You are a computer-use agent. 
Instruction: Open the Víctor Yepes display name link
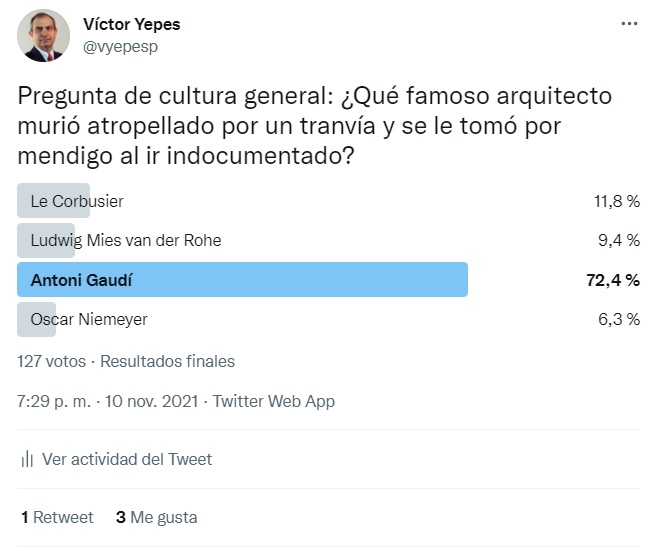[131, 24]
